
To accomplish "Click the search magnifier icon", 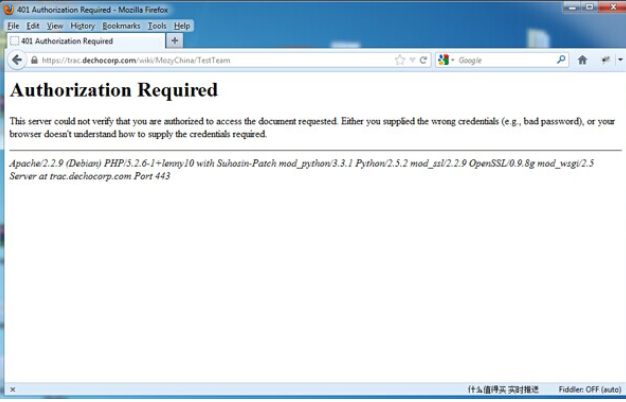I will pyautogui.click(x=561, y=60).
